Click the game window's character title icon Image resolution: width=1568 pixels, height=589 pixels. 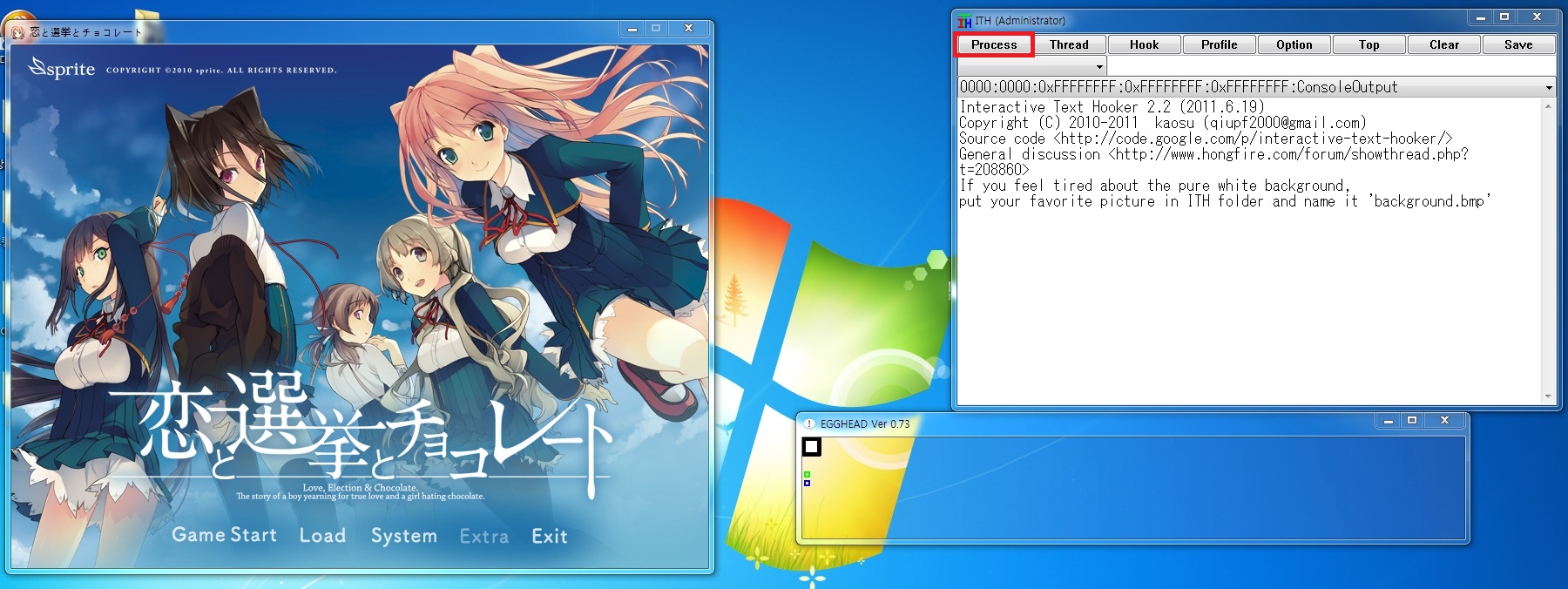17,32
